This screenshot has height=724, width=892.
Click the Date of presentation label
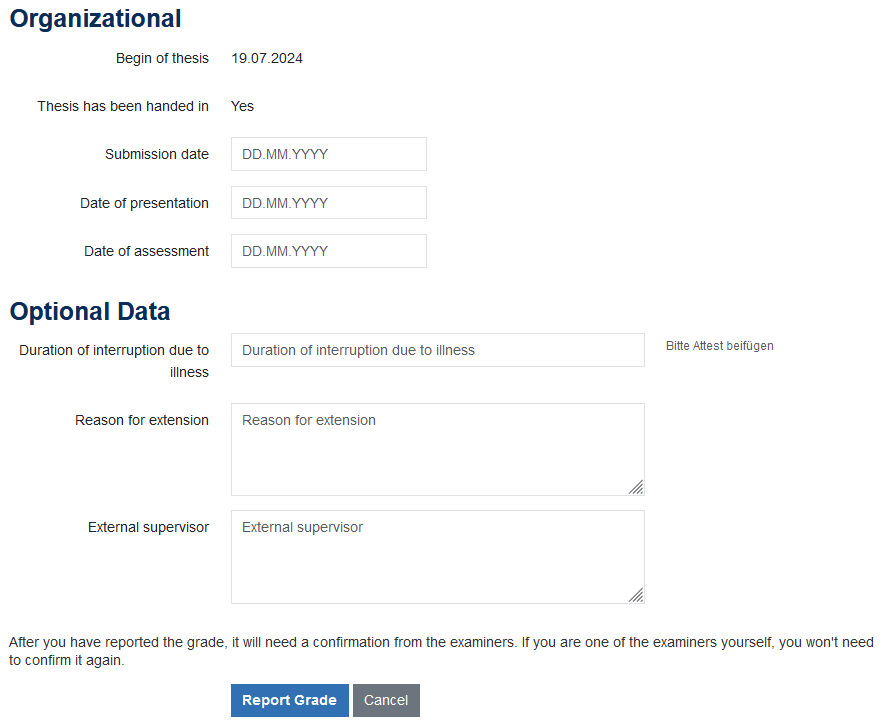pyautogui.click(x=144, y=203)
